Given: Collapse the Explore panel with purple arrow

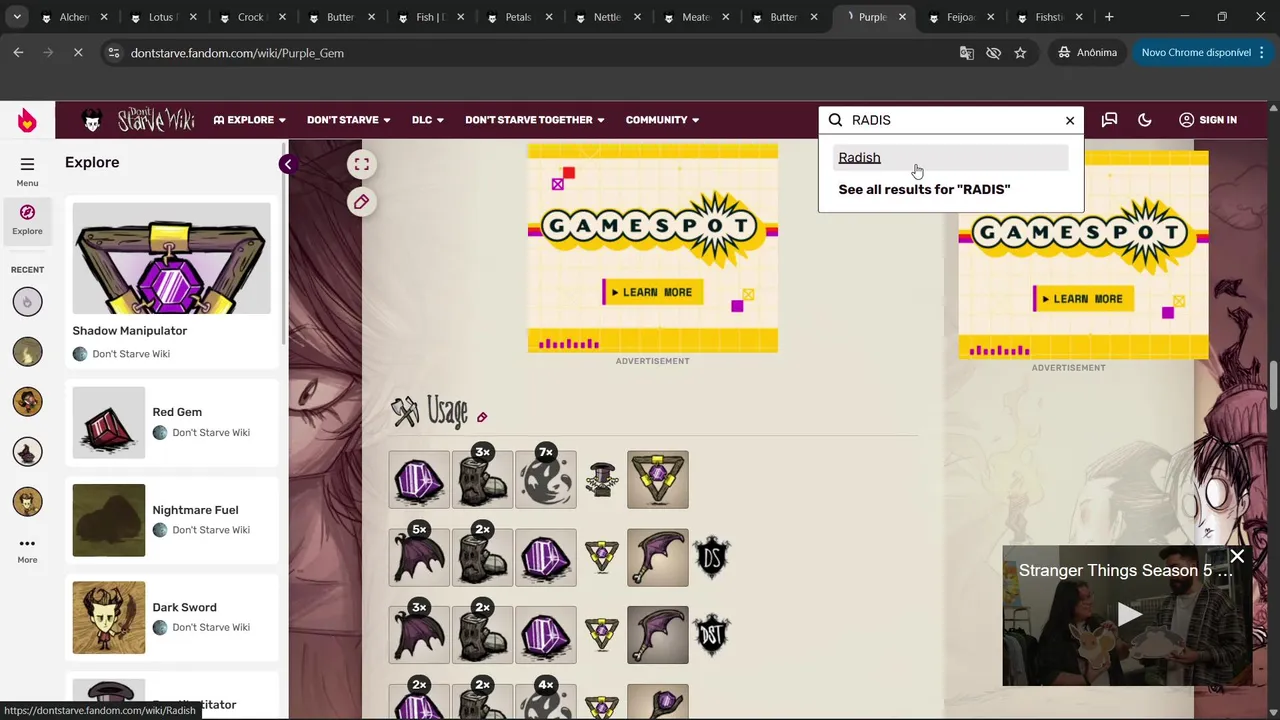Looking at the screenshot, I should pos(288,164).
